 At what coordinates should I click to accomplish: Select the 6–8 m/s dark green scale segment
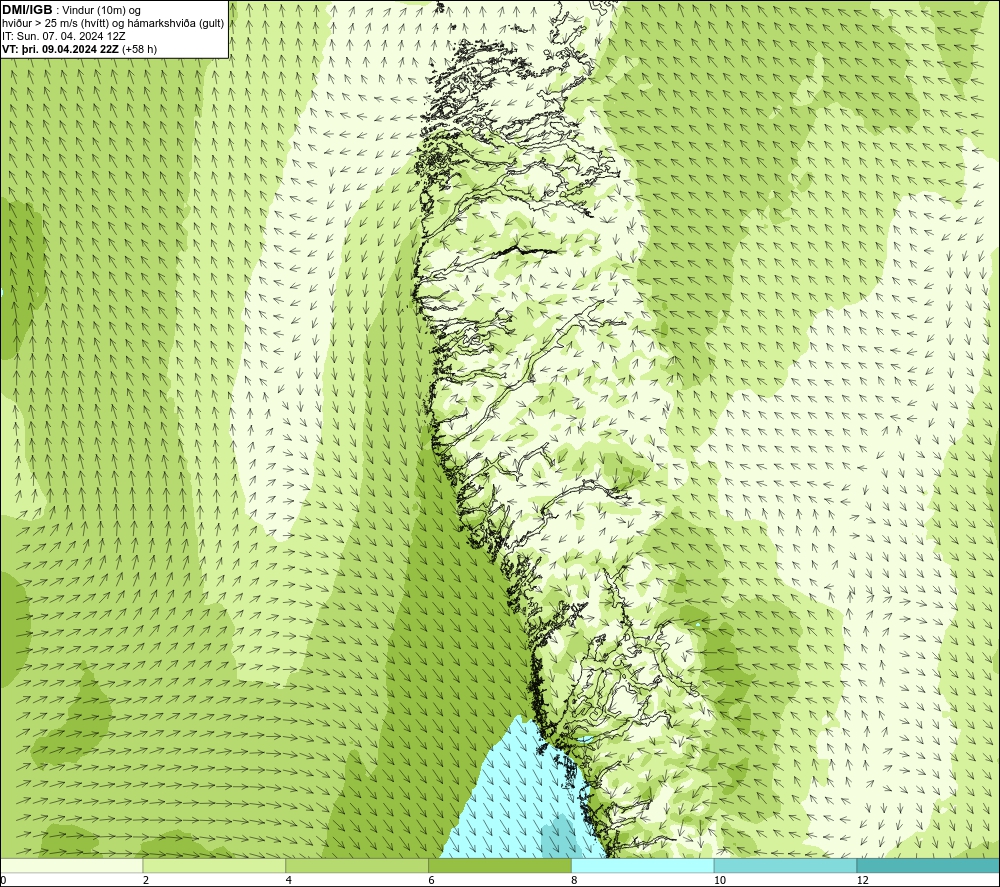(x=500, y=866)
